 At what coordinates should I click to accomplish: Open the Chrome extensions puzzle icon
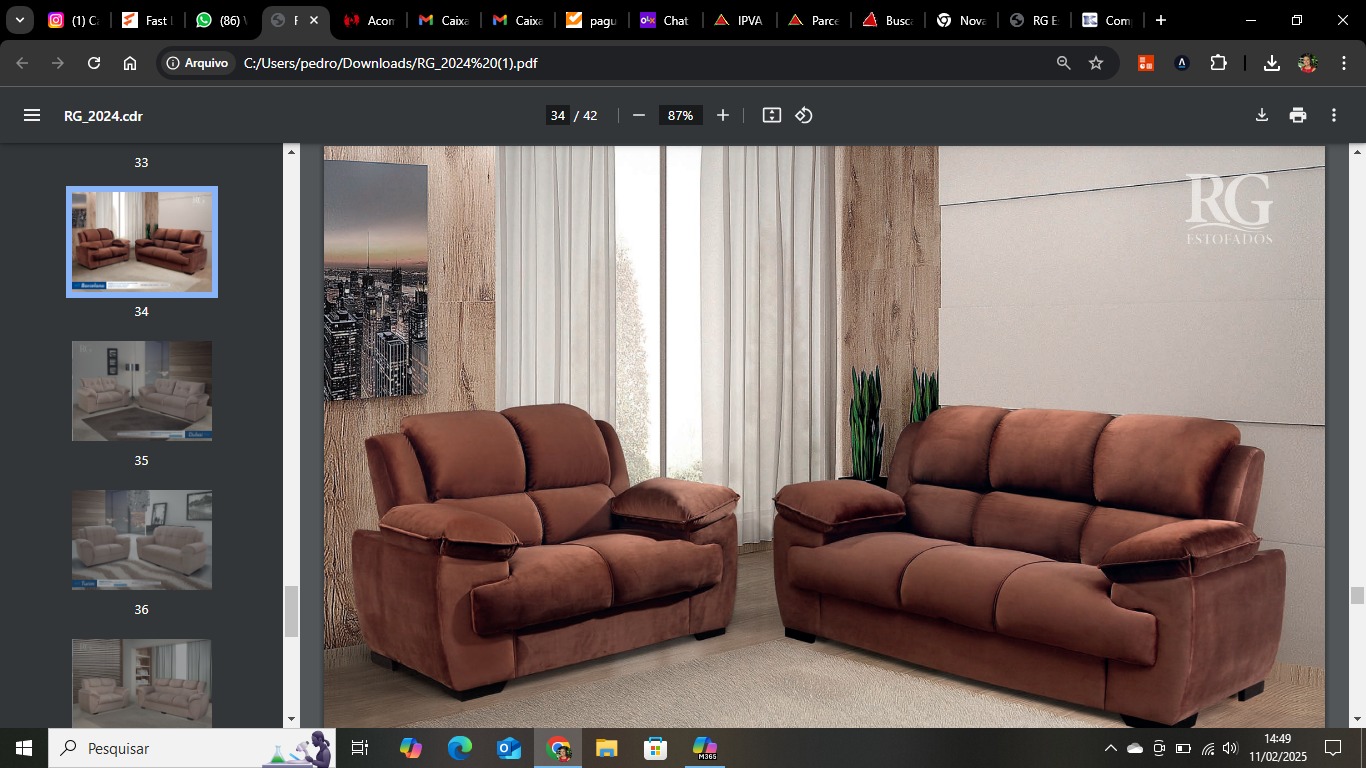[x=1218, y=63]
